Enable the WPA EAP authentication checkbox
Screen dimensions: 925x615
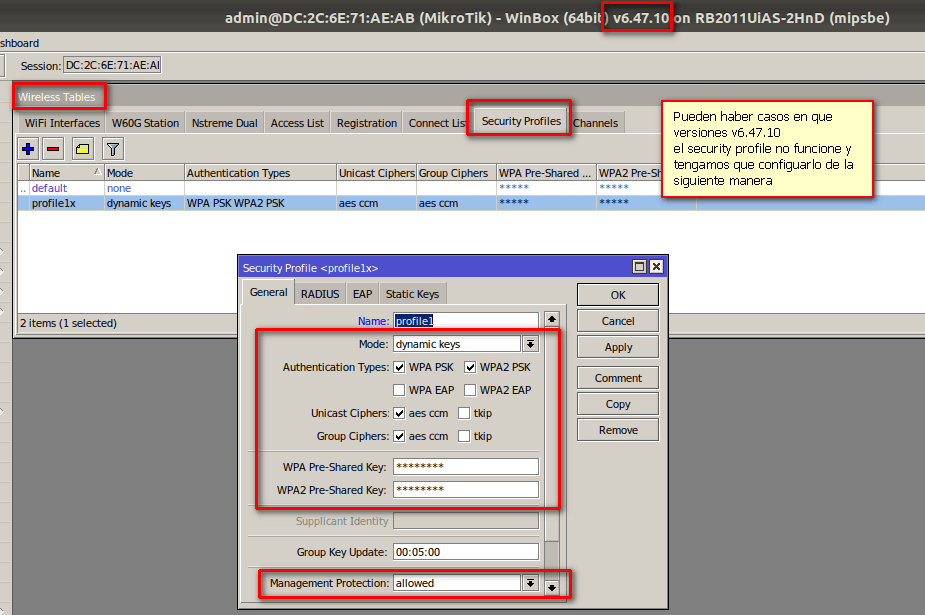(398, 390)
